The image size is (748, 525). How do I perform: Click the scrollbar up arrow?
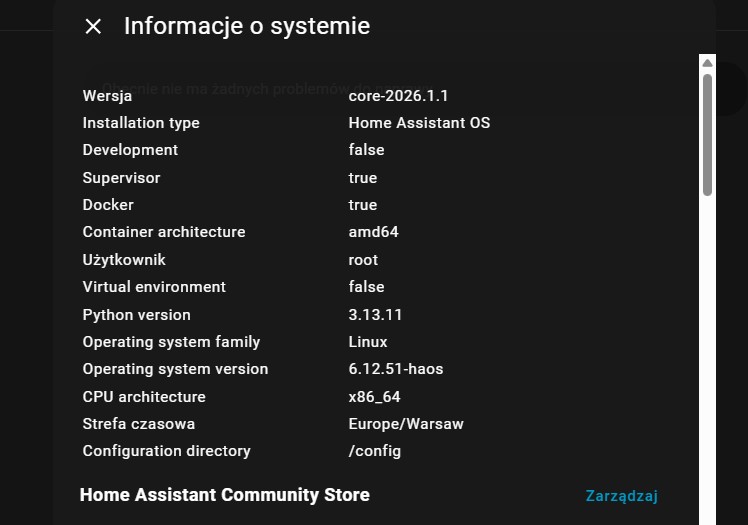coord(707,62)
